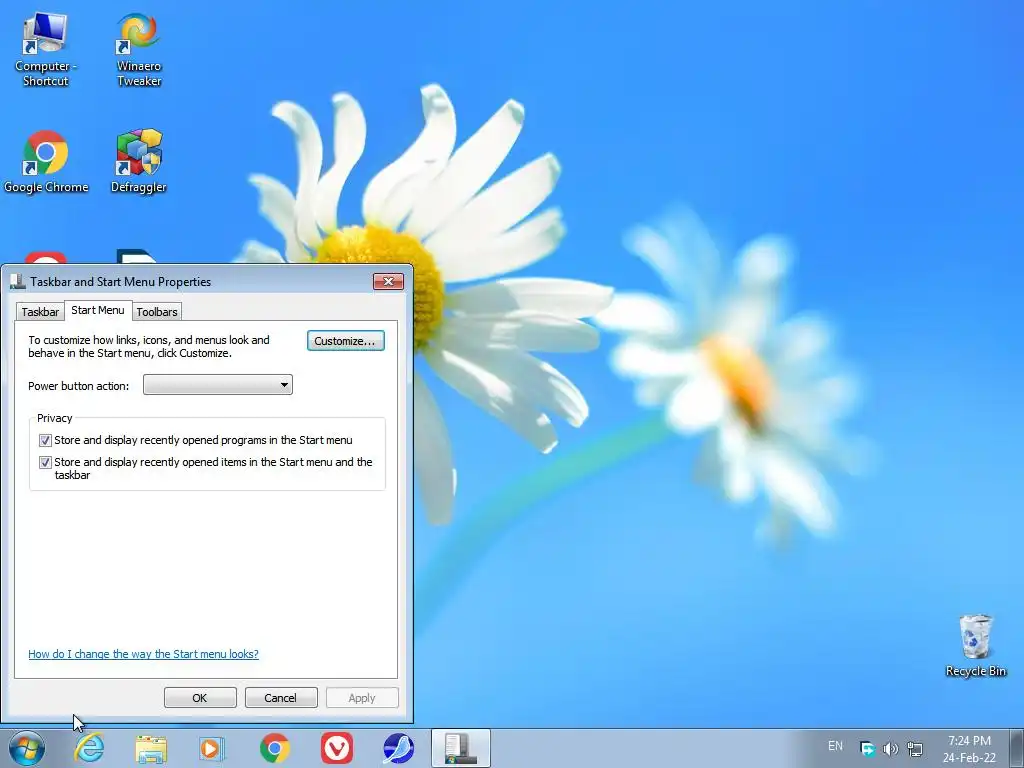Click the Show desktop strip at taskbar end
The height and width of the screenshot is (768, 1024).
(x=1018, y=748)
